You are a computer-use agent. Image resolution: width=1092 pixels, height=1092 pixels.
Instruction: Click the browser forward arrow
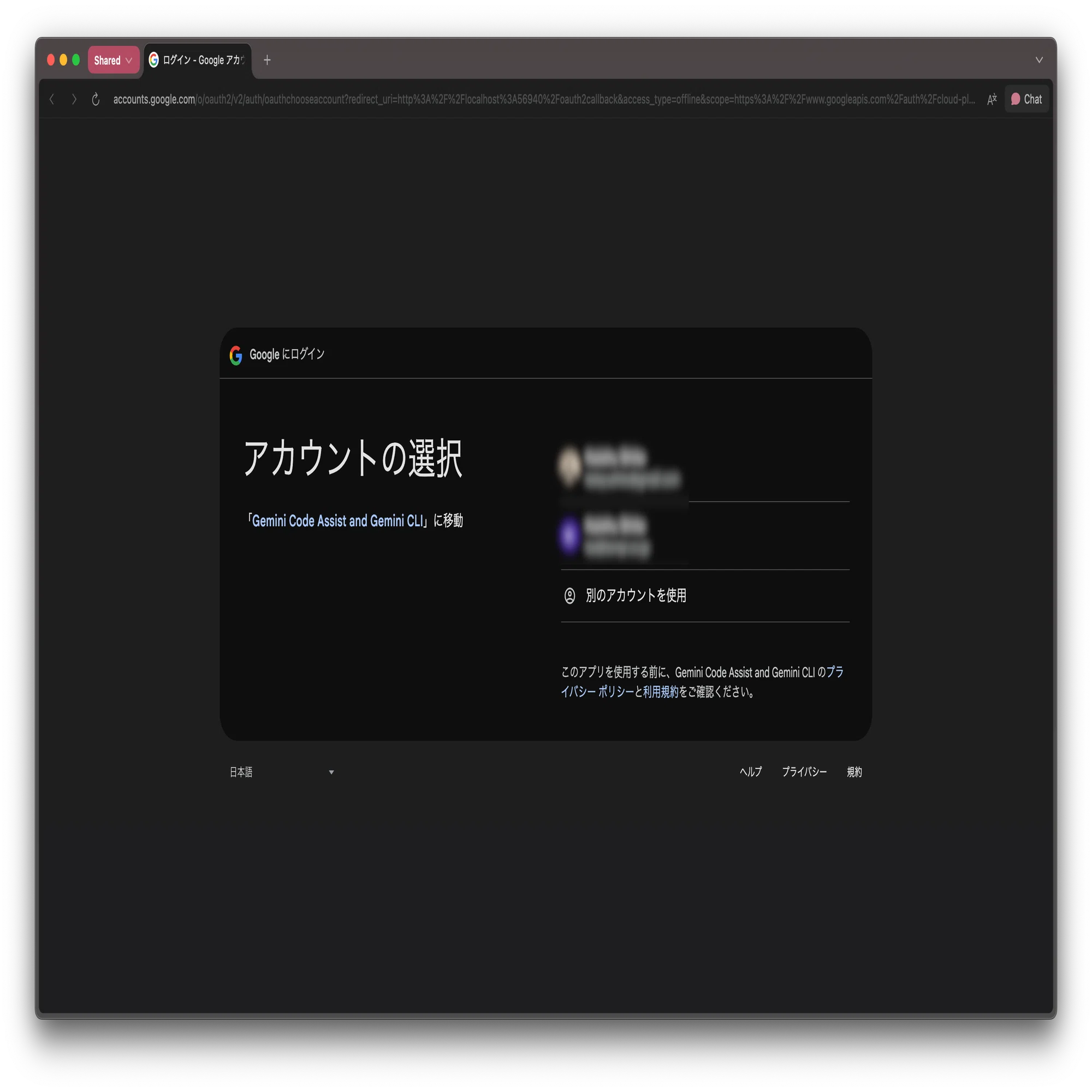(74, 99)
